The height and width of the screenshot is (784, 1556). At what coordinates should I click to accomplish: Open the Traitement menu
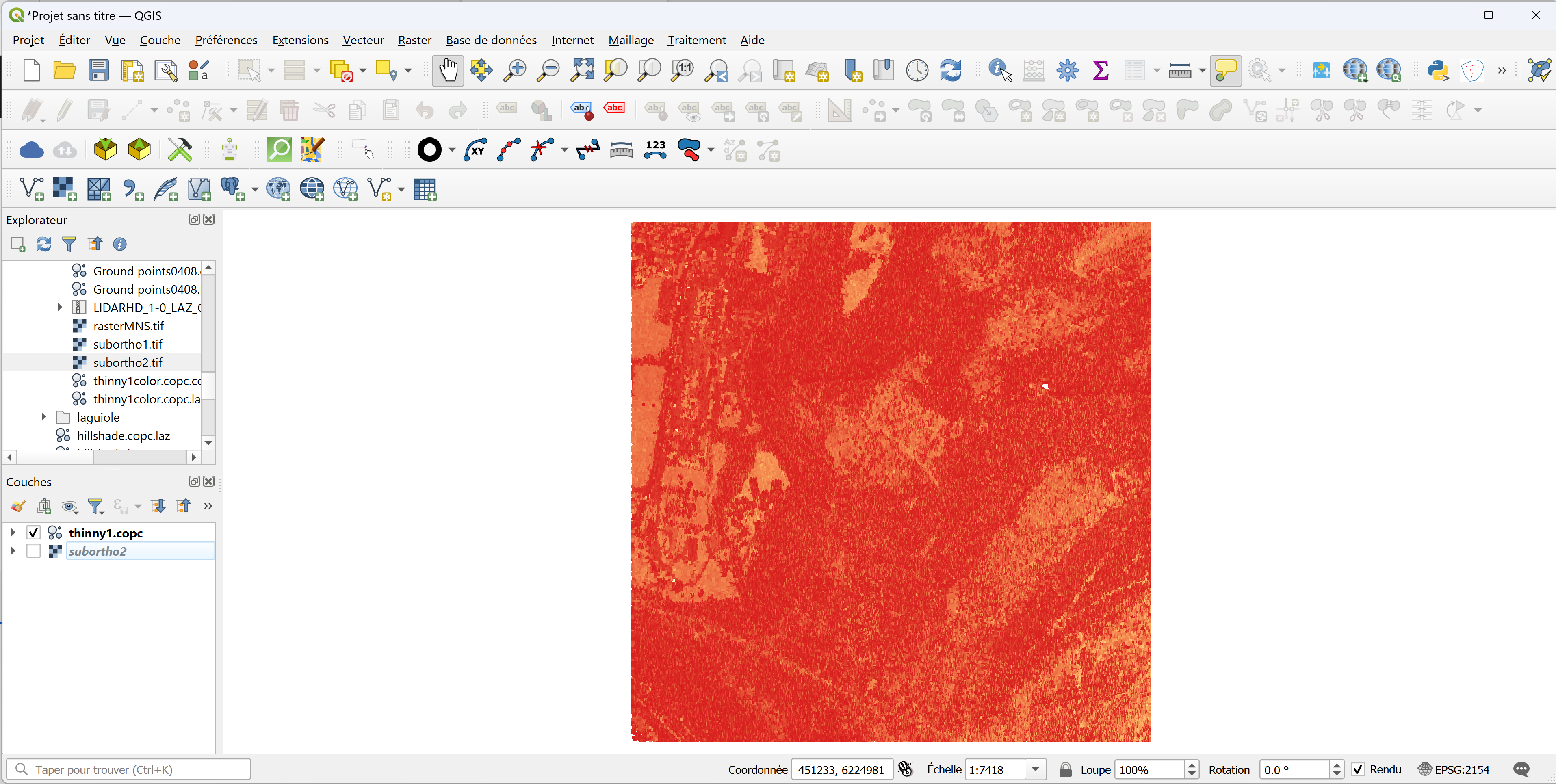696,40
